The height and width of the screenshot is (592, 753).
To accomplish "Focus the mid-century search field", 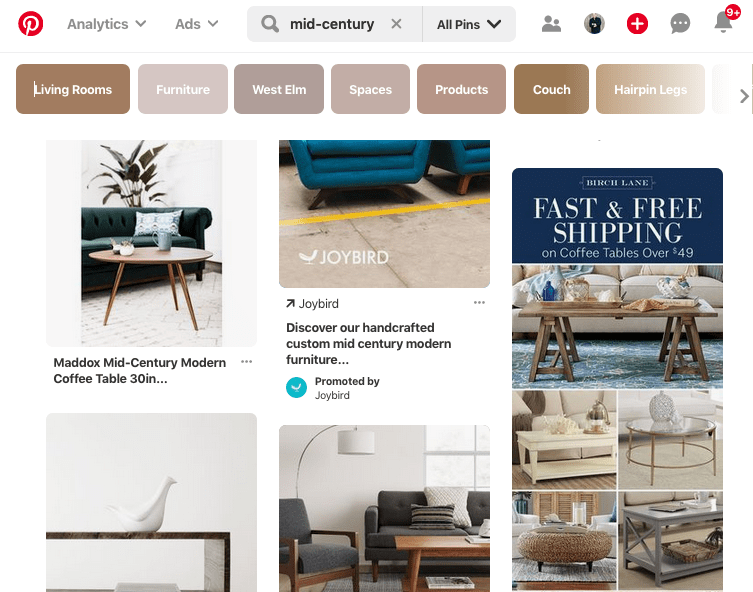I will click(x=331, y=24).
